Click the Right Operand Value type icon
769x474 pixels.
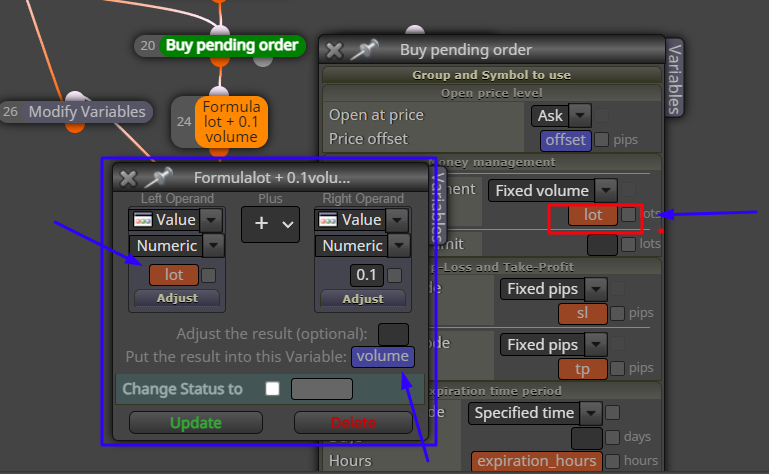tap(328, 220)
